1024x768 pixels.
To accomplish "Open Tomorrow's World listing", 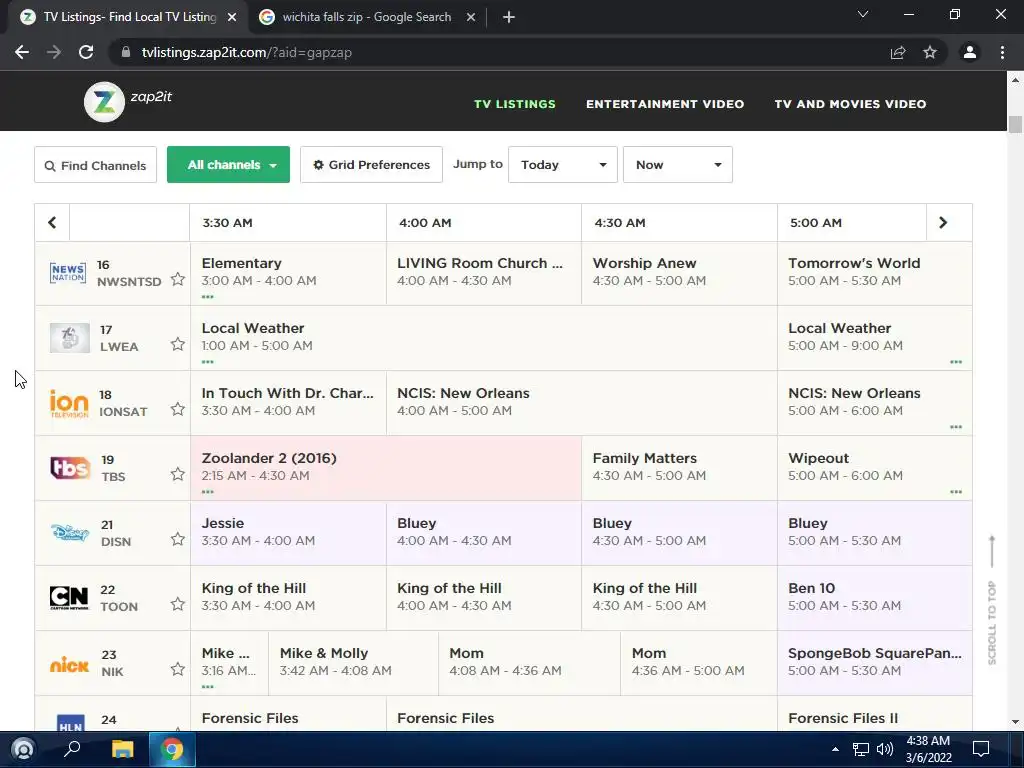I will [x=874, y=273].
